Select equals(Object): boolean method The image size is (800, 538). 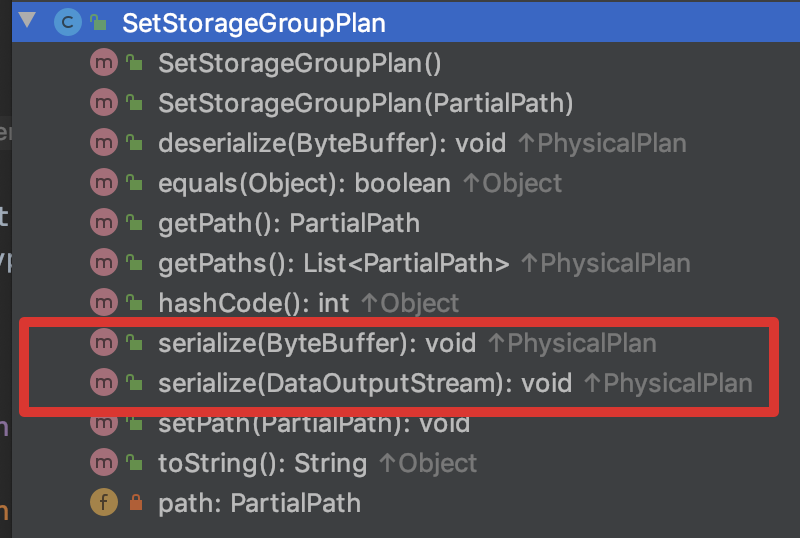point(304,183)
